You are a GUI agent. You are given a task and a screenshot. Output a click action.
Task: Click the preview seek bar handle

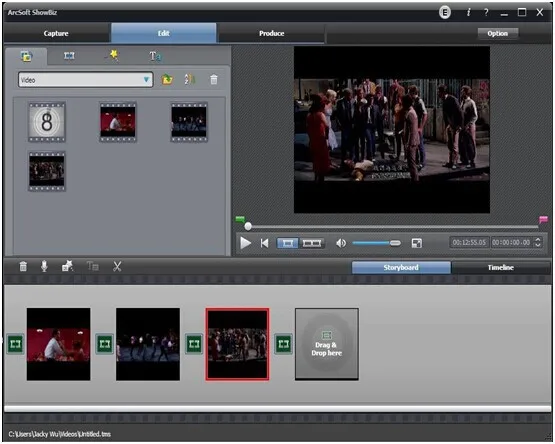[x=248, y=226]
